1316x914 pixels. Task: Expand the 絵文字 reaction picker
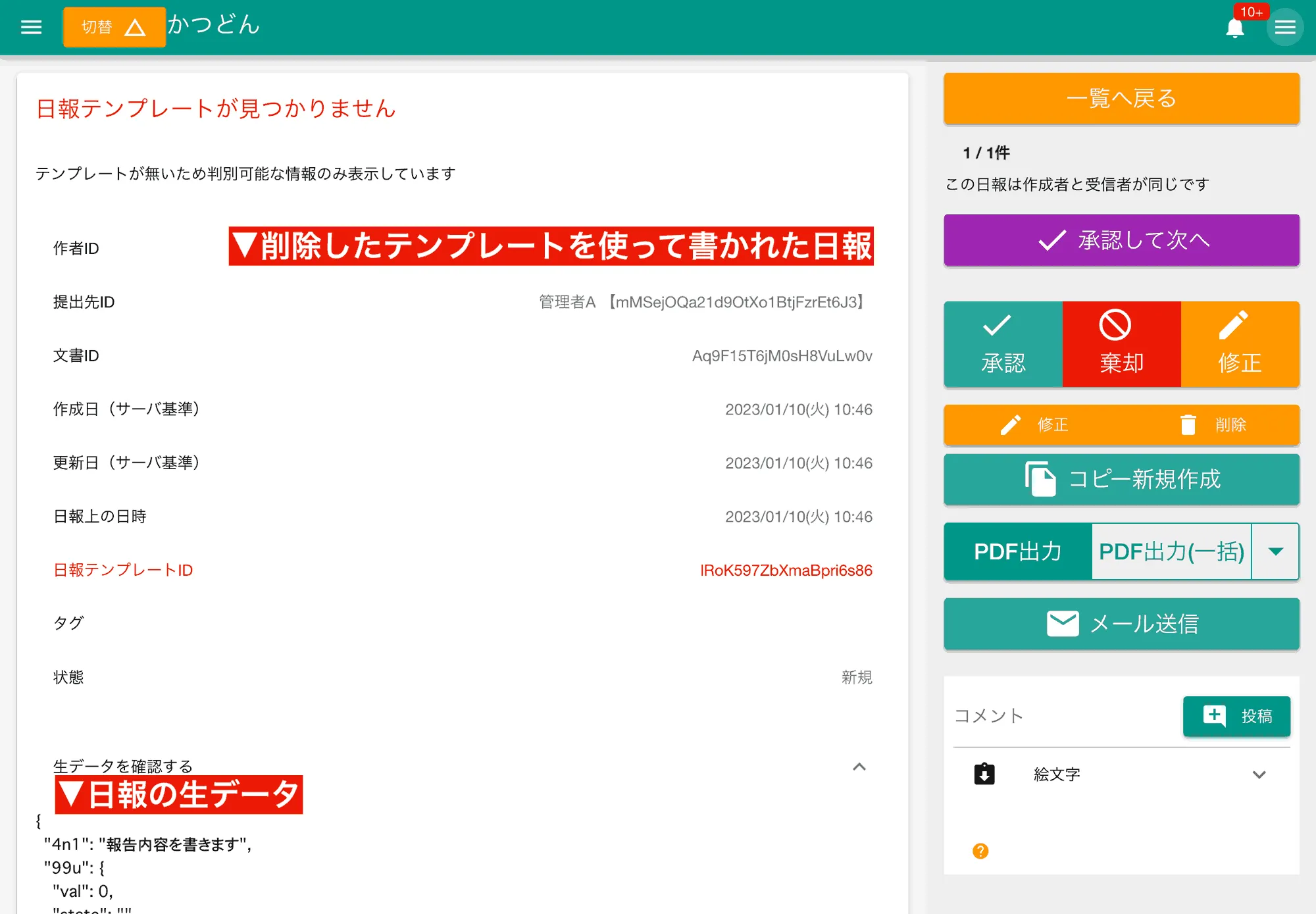pos(1260,774)
